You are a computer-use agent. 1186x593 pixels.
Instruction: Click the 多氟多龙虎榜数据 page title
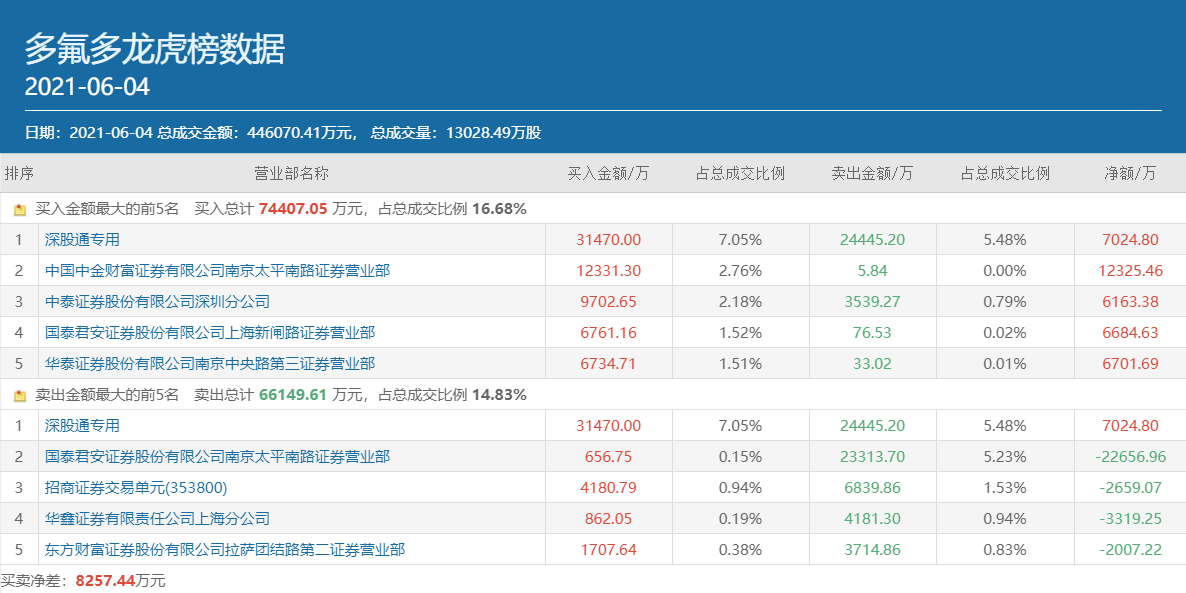coord(155,48)
